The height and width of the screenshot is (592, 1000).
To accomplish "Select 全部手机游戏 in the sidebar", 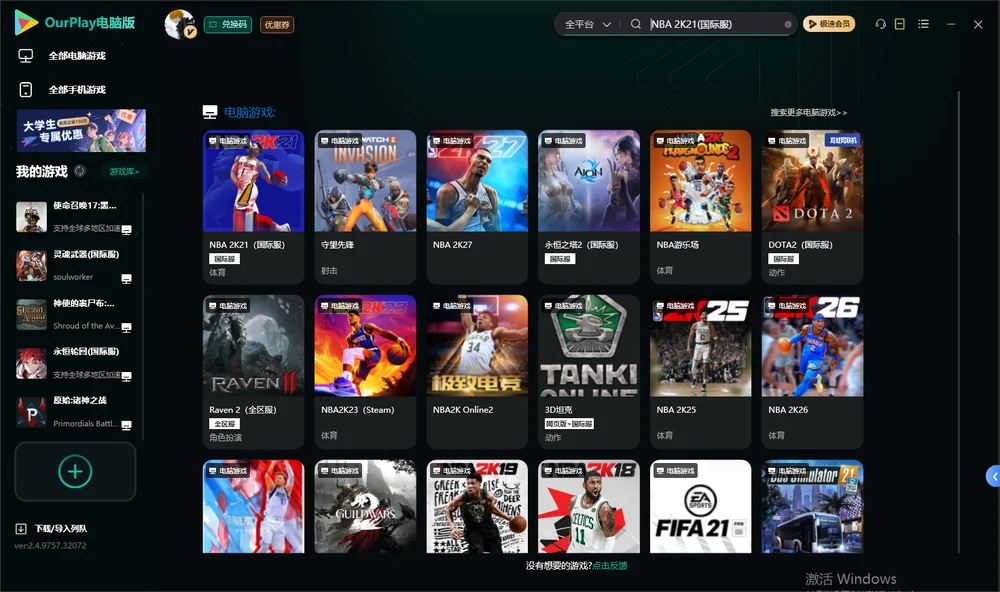I will [77, 89].
